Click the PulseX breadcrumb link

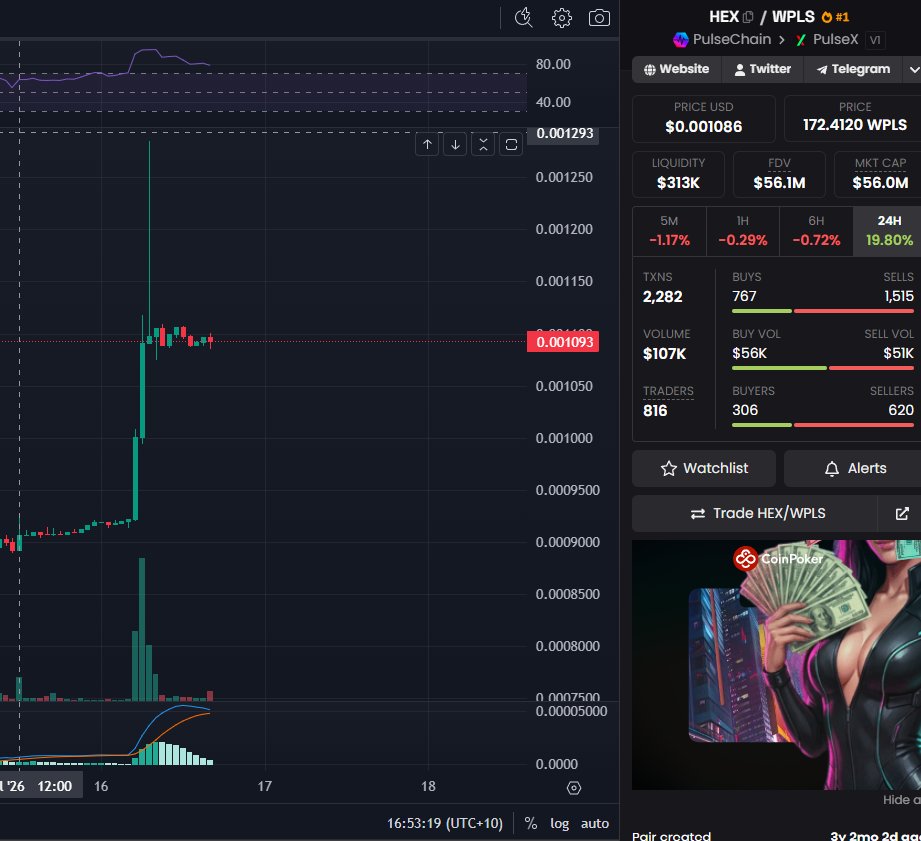click(x=835, y=39)
